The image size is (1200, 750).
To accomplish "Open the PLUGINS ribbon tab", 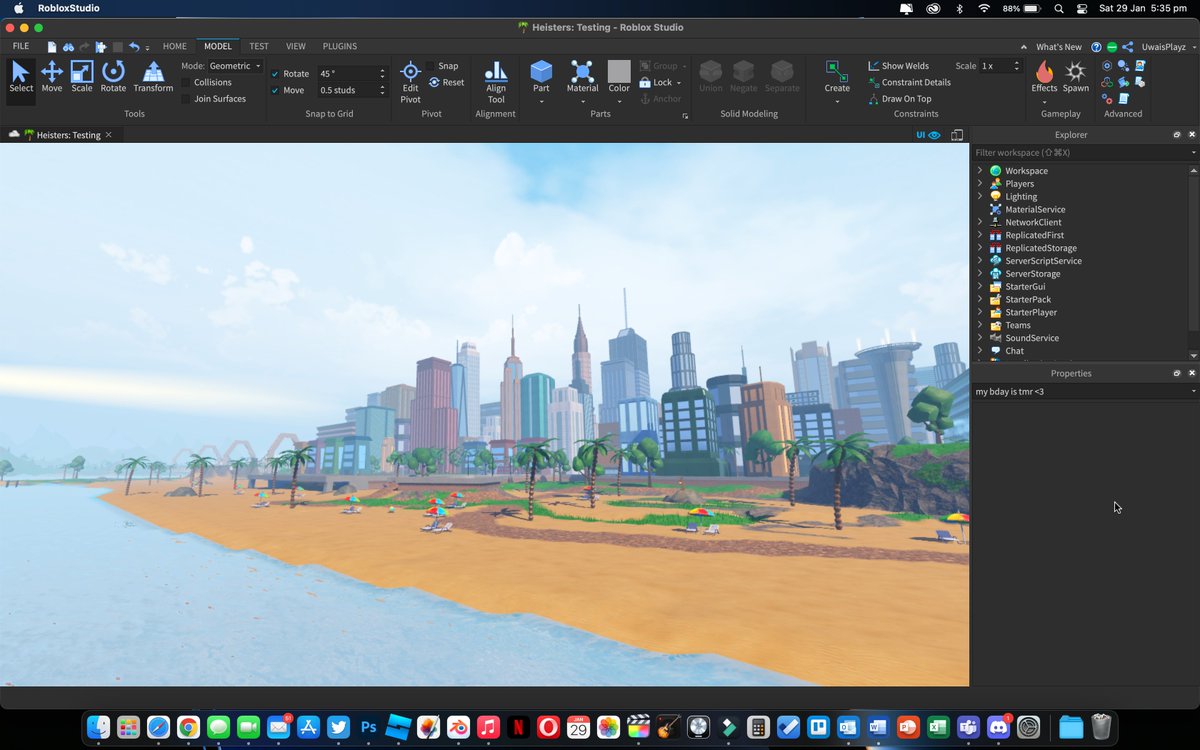I will (339, 46).
